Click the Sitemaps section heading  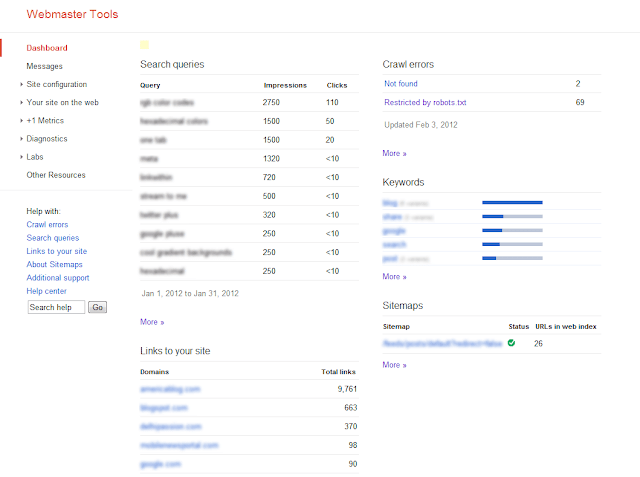pyautogui.click(x=402, y=306)
